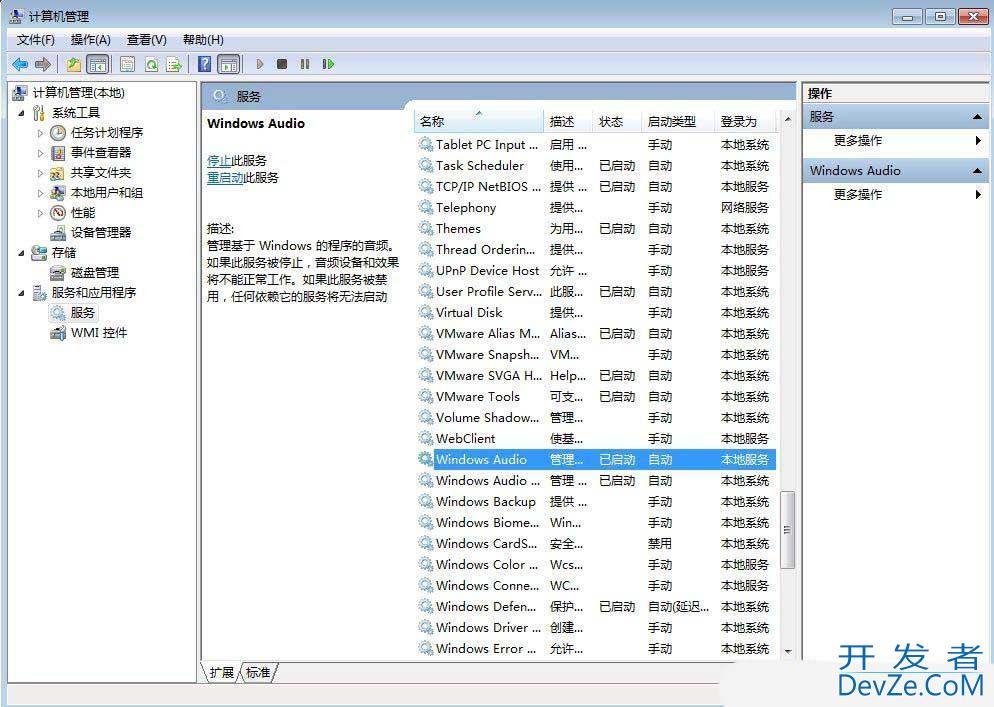Click the Properties toolbar icon

[127, 64]
